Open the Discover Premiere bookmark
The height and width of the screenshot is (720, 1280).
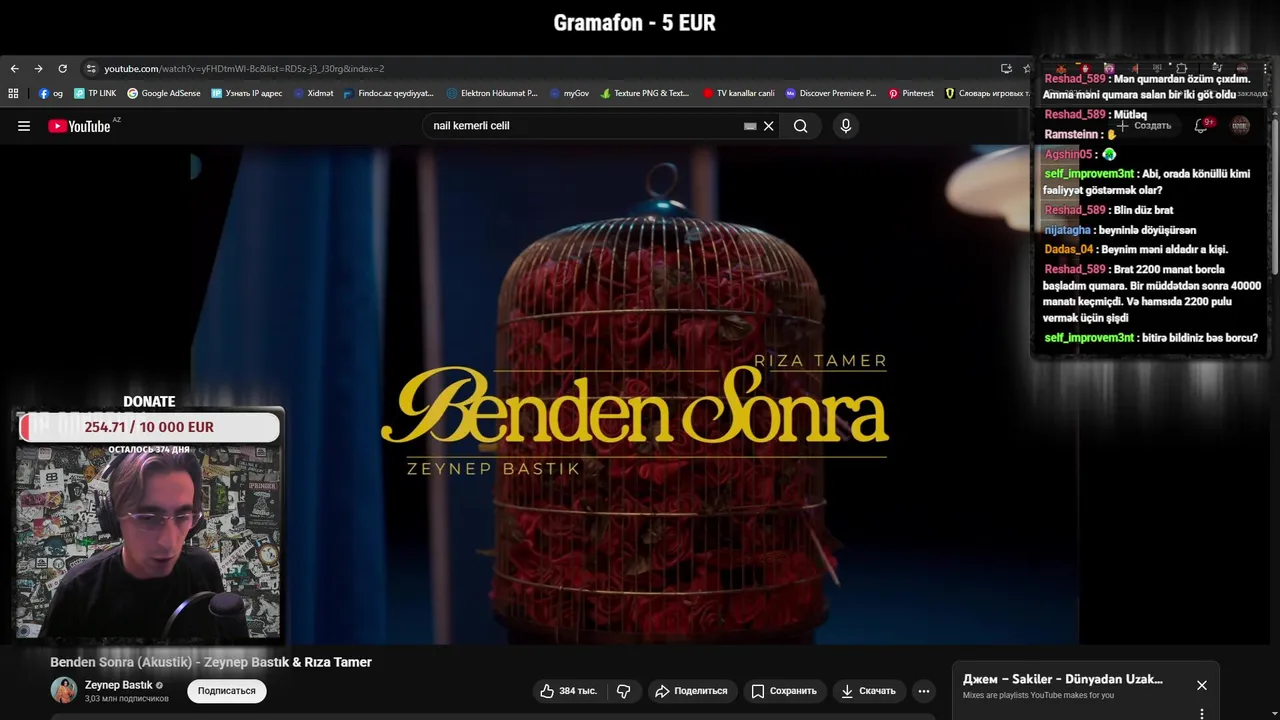[x=831, y=93]
